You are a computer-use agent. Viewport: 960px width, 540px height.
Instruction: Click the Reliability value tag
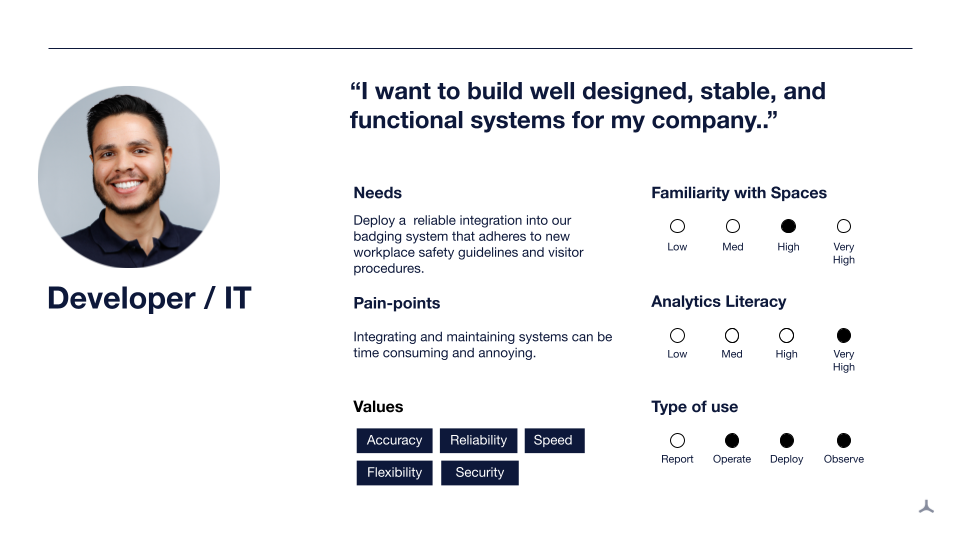(478, 441)
